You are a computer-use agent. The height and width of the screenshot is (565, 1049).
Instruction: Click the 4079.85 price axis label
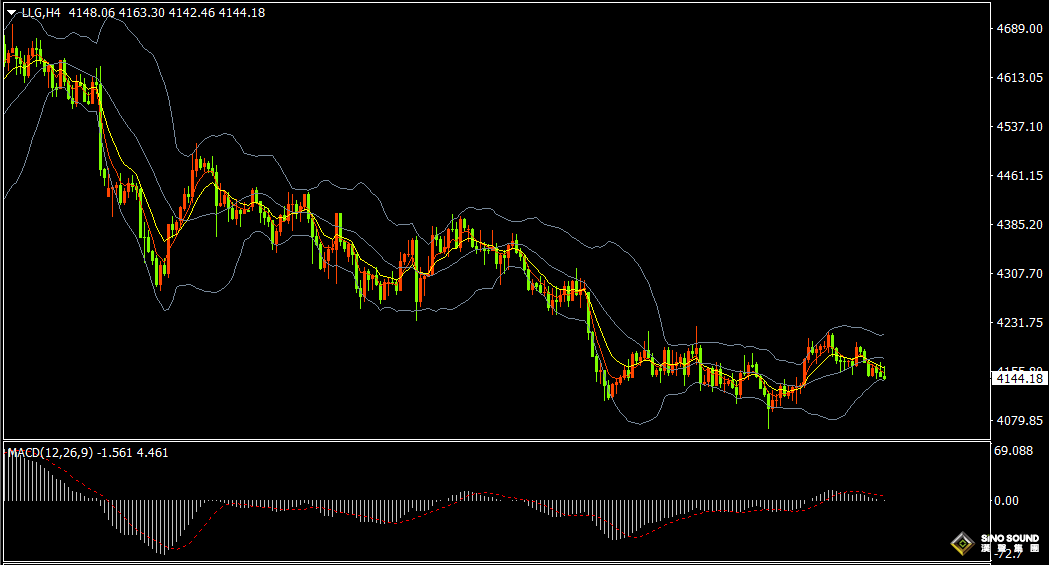click(x=1020, y=421)
